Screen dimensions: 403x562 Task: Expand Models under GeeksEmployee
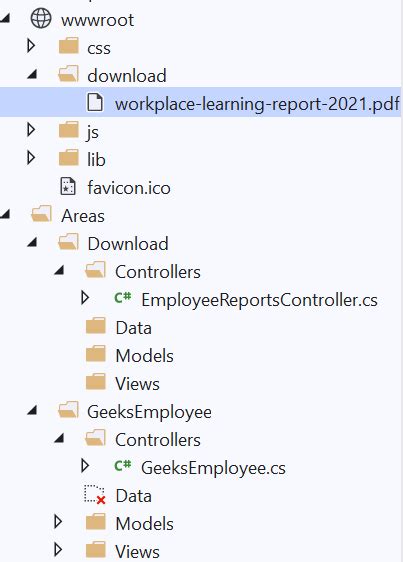[x=58, y=522]
